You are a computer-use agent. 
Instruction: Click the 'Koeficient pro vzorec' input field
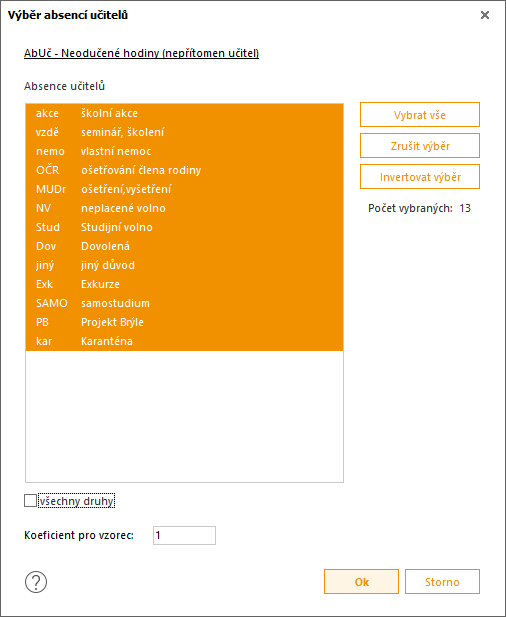184,535
